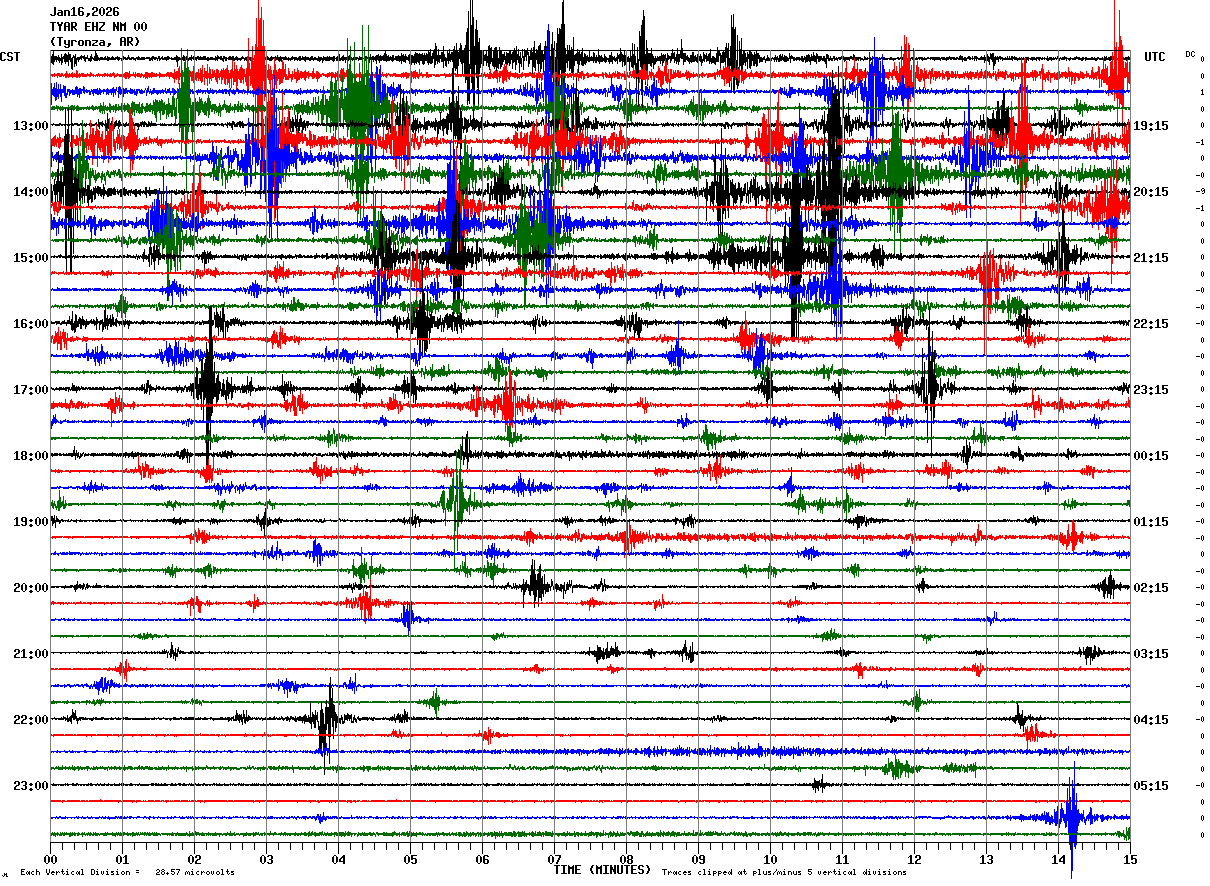The height and width of the screenshot is (886, 1210).
Task: Click the Jan16,2026 date header
Action: pos(84,12)
